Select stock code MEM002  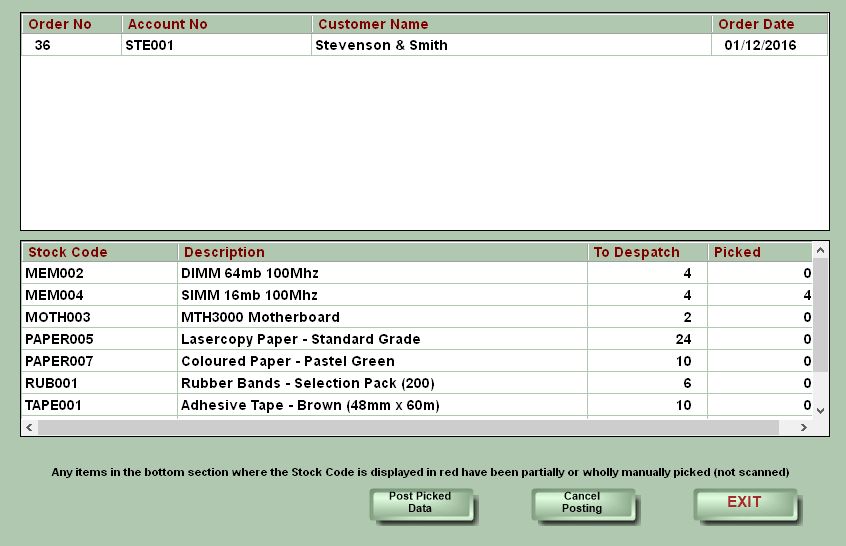point(100,274)
